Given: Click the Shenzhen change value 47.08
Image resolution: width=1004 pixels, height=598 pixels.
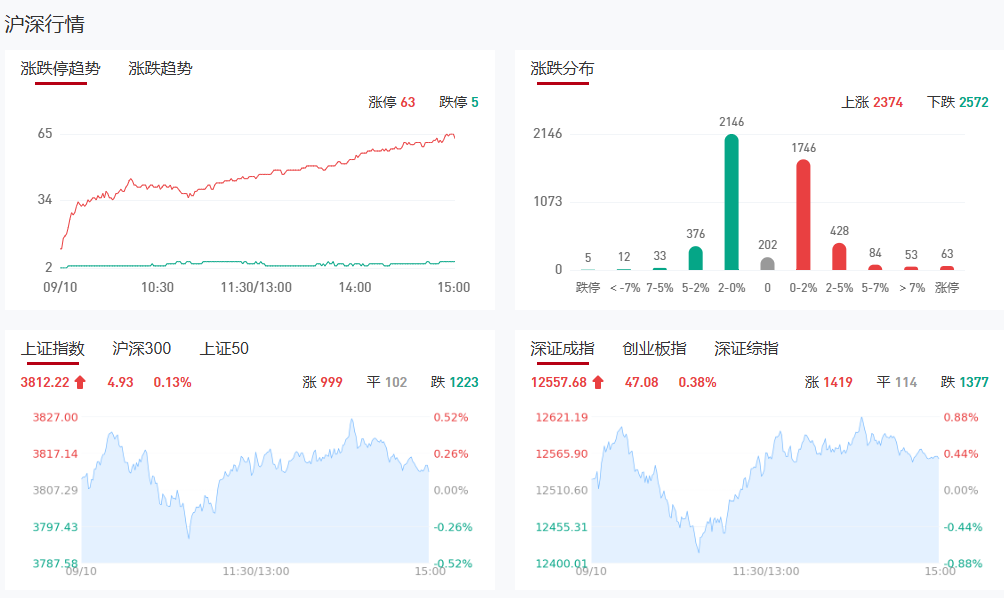Looking at the screenshot, I should pyautogui.click(x=642, y=382).
